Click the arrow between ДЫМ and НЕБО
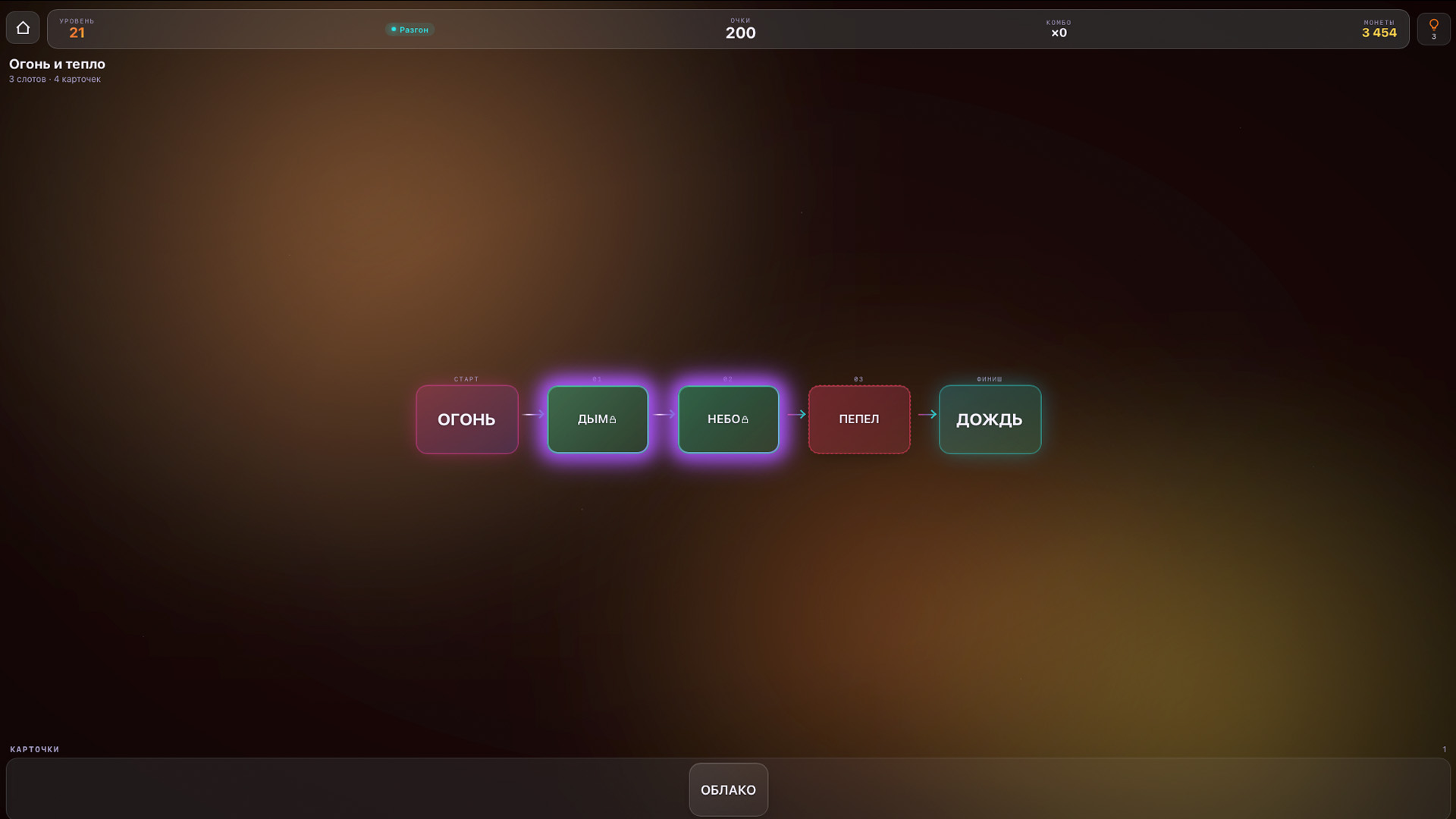The height and width of the screenshot is (819, 1456). click(664, 414)
